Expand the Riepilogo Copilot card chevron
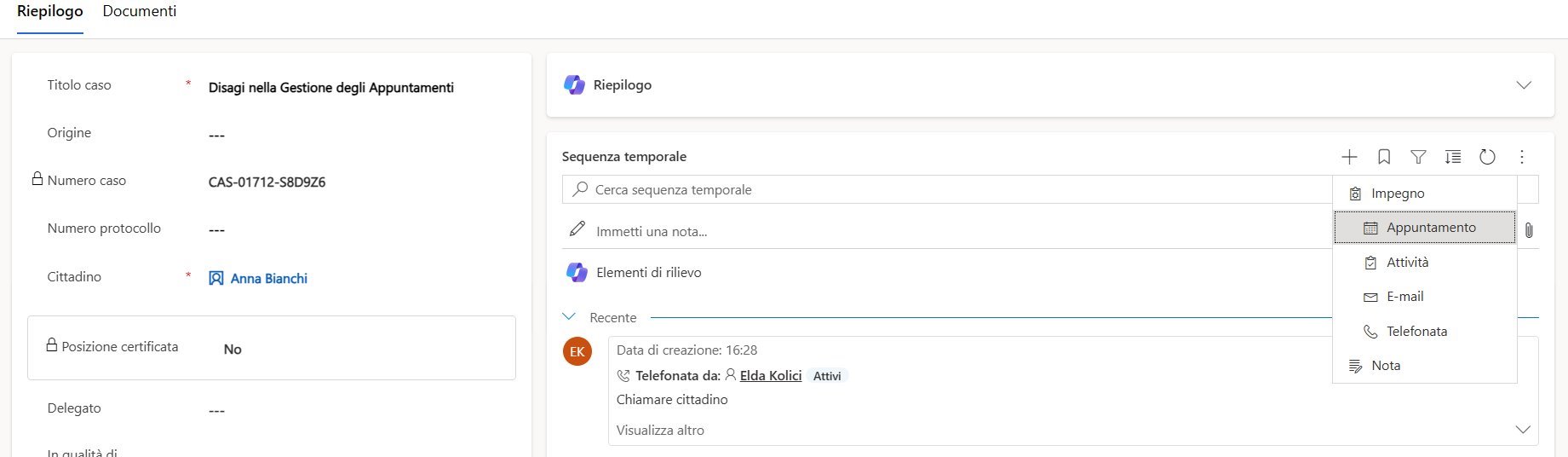 pos(1524,85)
